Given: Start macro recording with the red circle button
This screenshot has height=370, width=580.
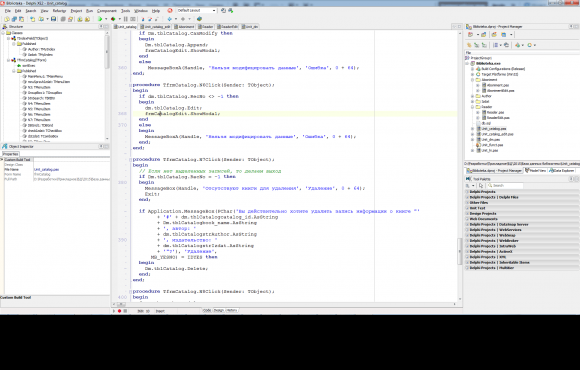Looking at the screenshot, I should point(119,311).
